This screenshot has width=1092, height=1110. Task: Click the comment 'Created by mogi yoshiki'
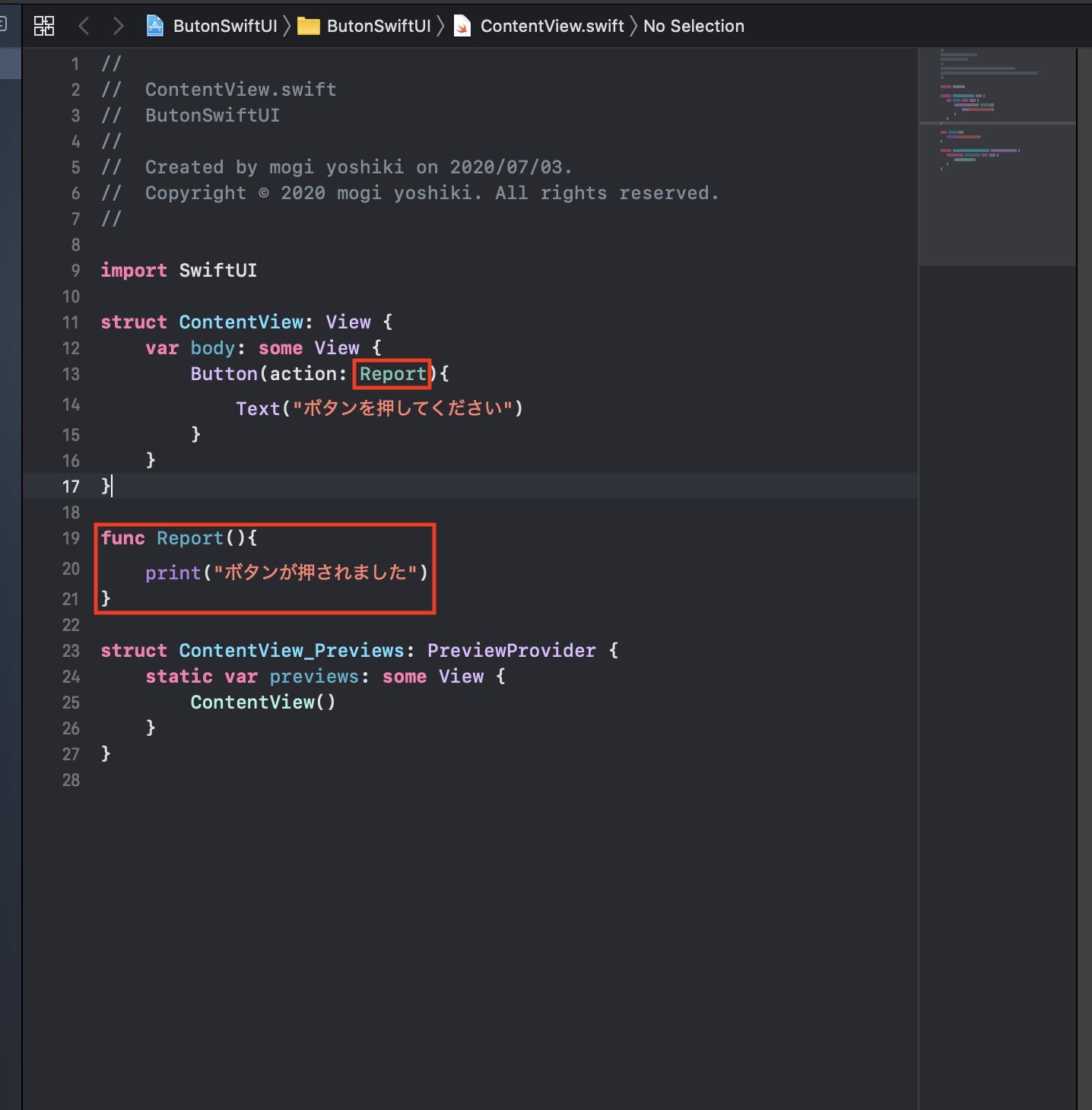pyautogui.click(x=275, y=167)
